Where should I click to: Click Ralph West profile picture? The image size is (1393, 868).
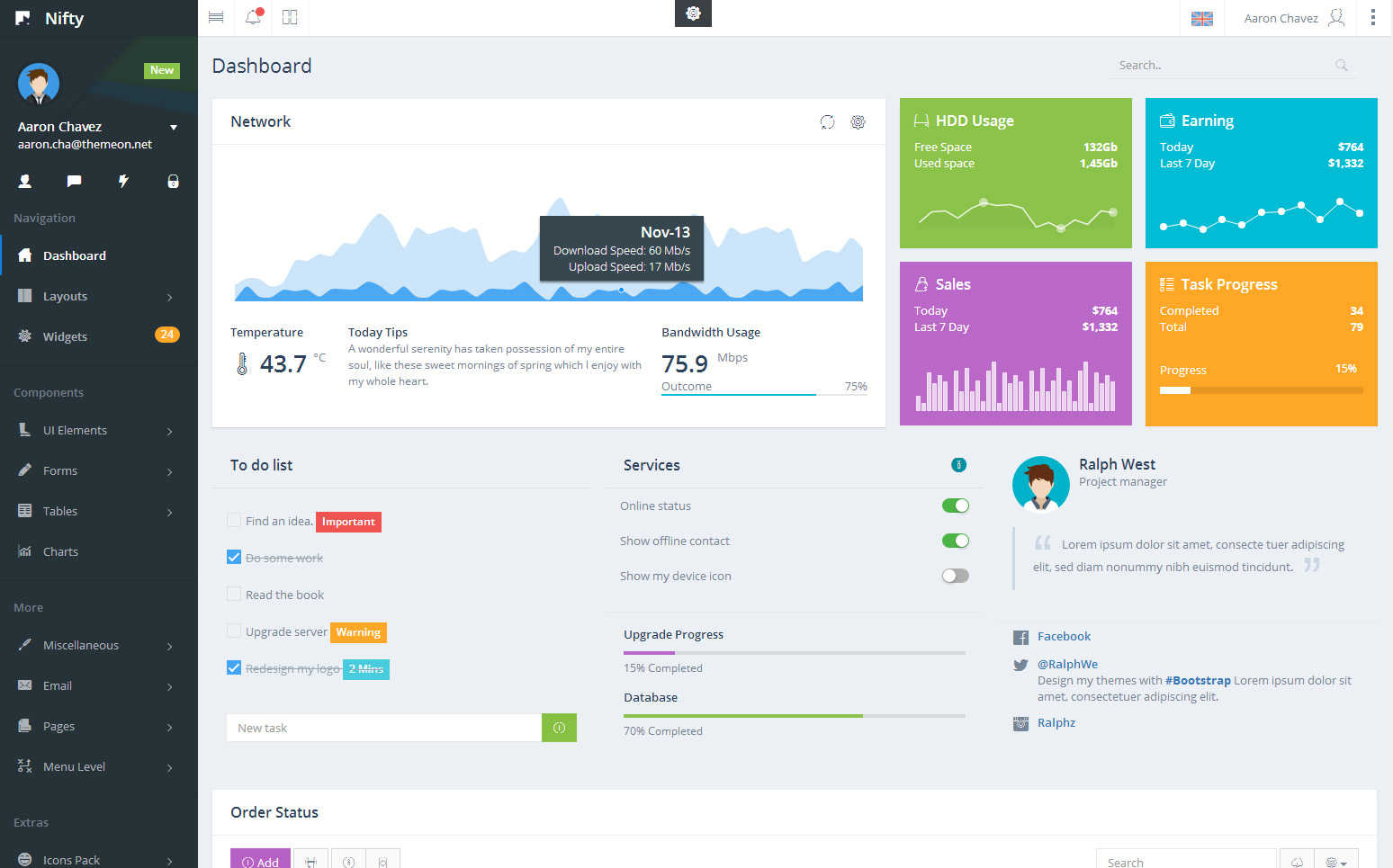[1040, 484]
